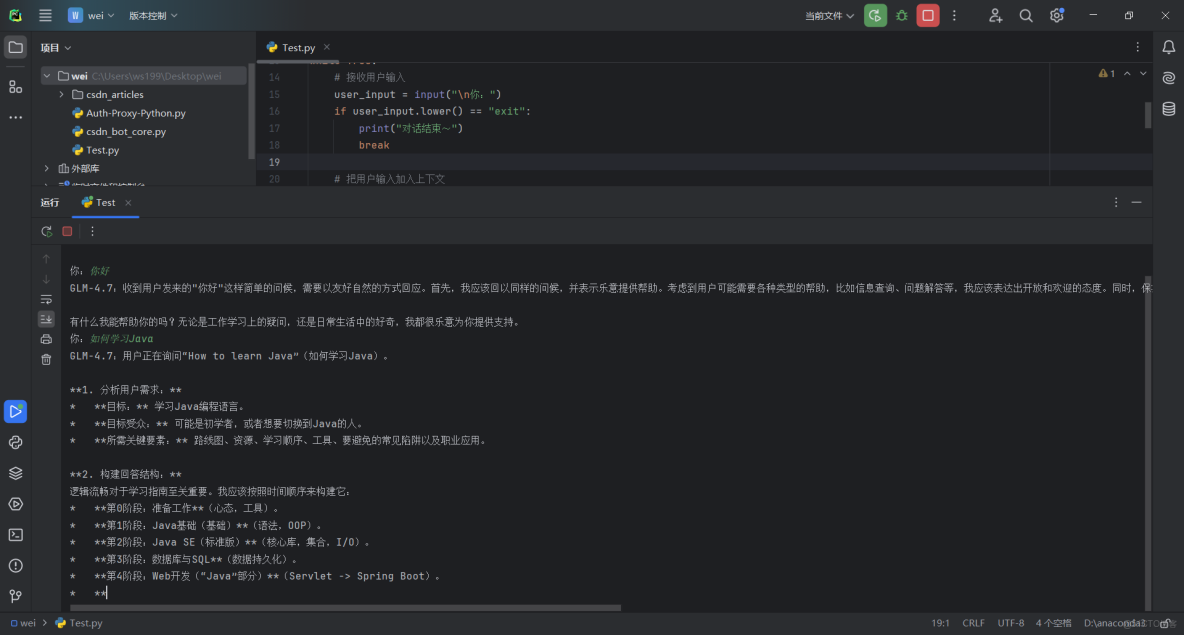Run the script with the green play button

coord(875,14)
